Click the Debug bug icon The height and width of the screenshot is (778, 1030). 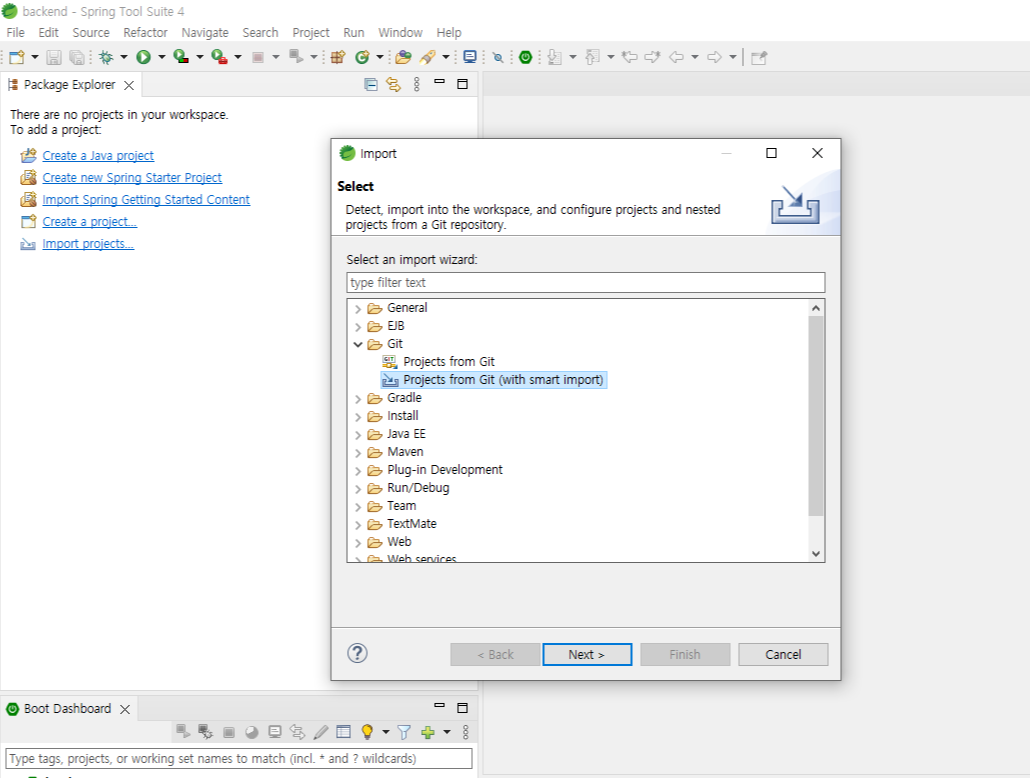pos(106,57)
